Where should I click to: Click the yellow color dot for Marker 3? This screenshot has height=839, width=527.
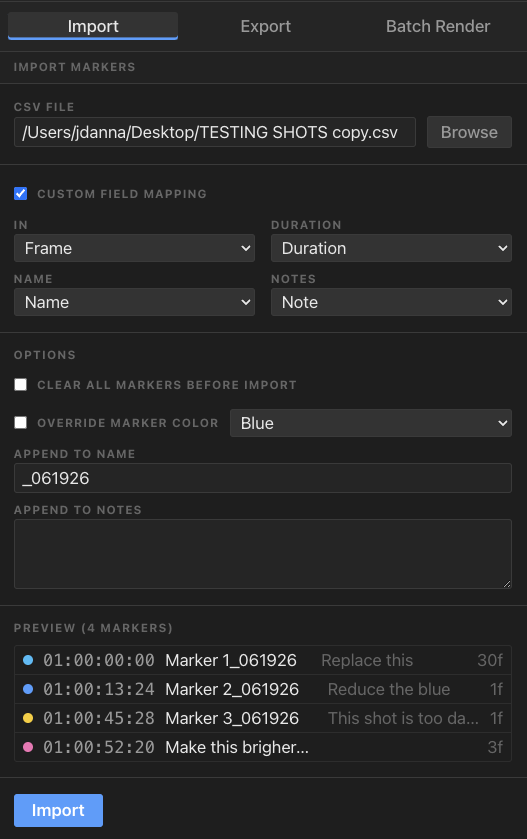28,718
